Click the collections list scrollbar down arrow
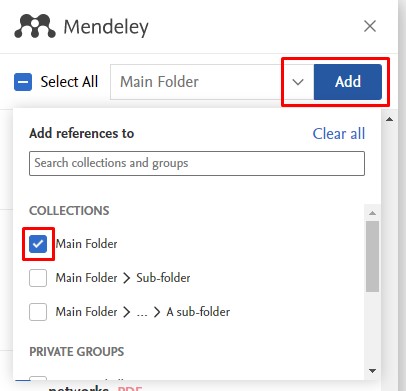Viewport: 406px width, 391px height. [372, 371]
